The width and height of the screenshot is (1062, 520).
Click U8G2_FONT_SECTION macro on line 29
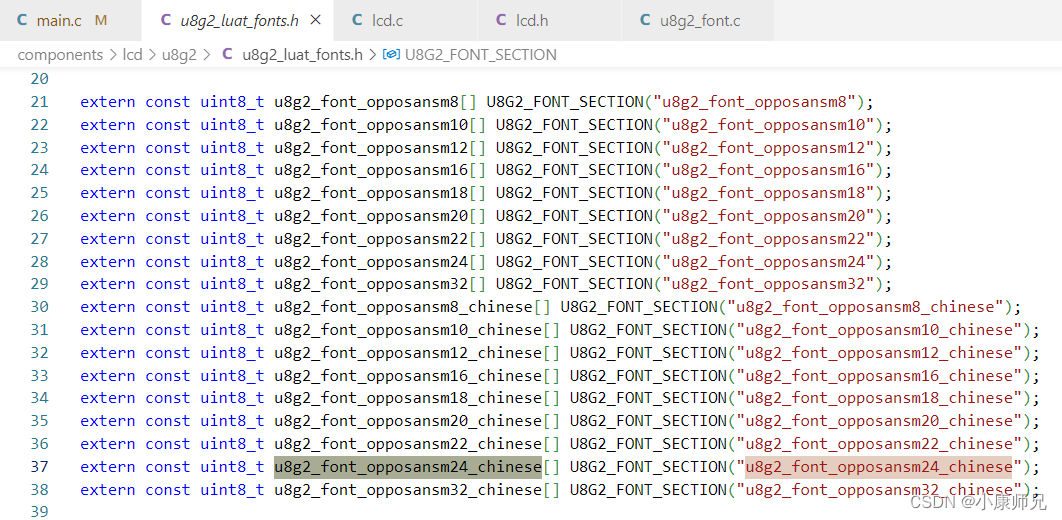coord(574,284)
